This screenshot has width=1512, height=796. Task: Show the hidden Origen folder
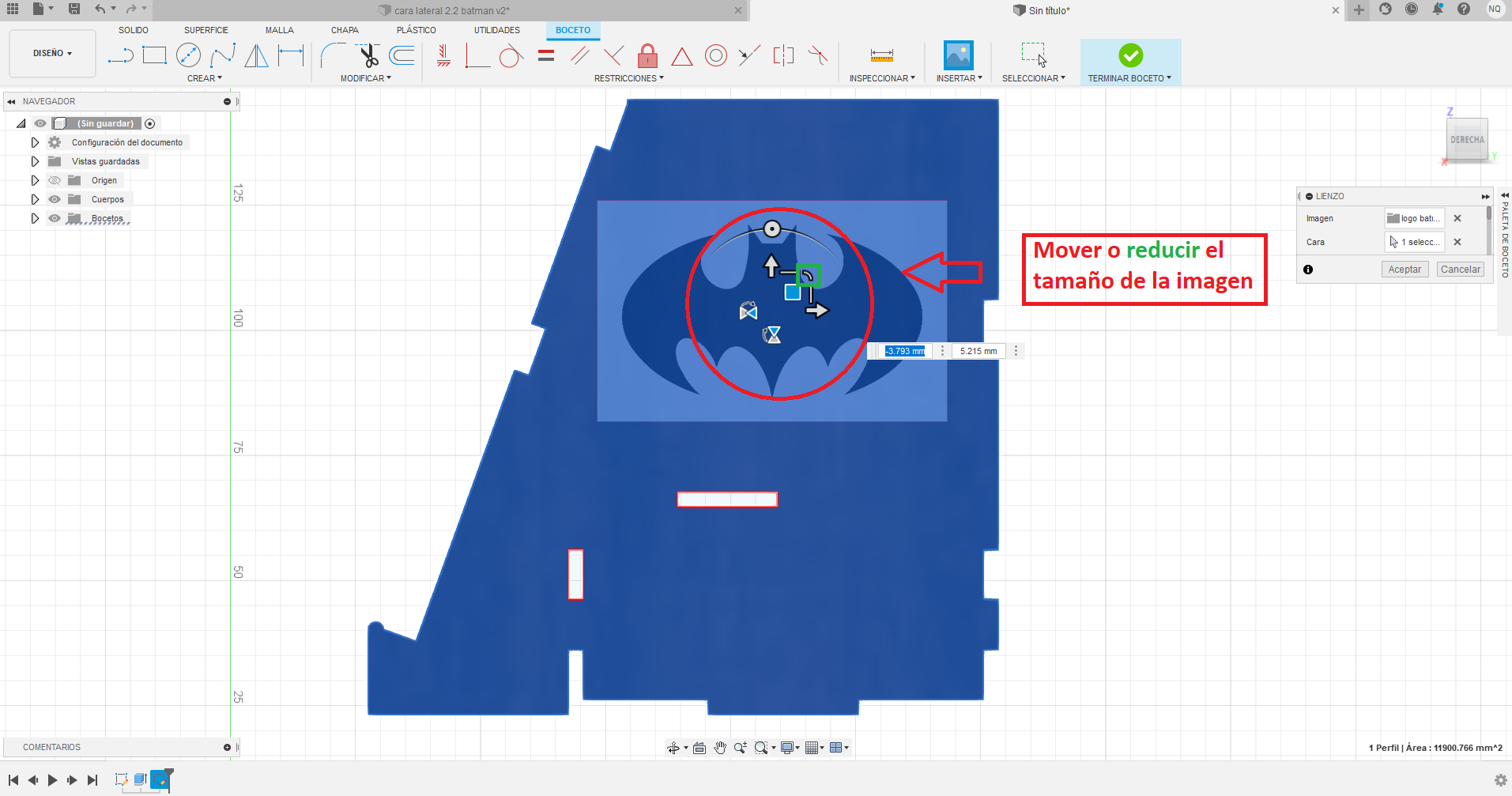point(55,180)
